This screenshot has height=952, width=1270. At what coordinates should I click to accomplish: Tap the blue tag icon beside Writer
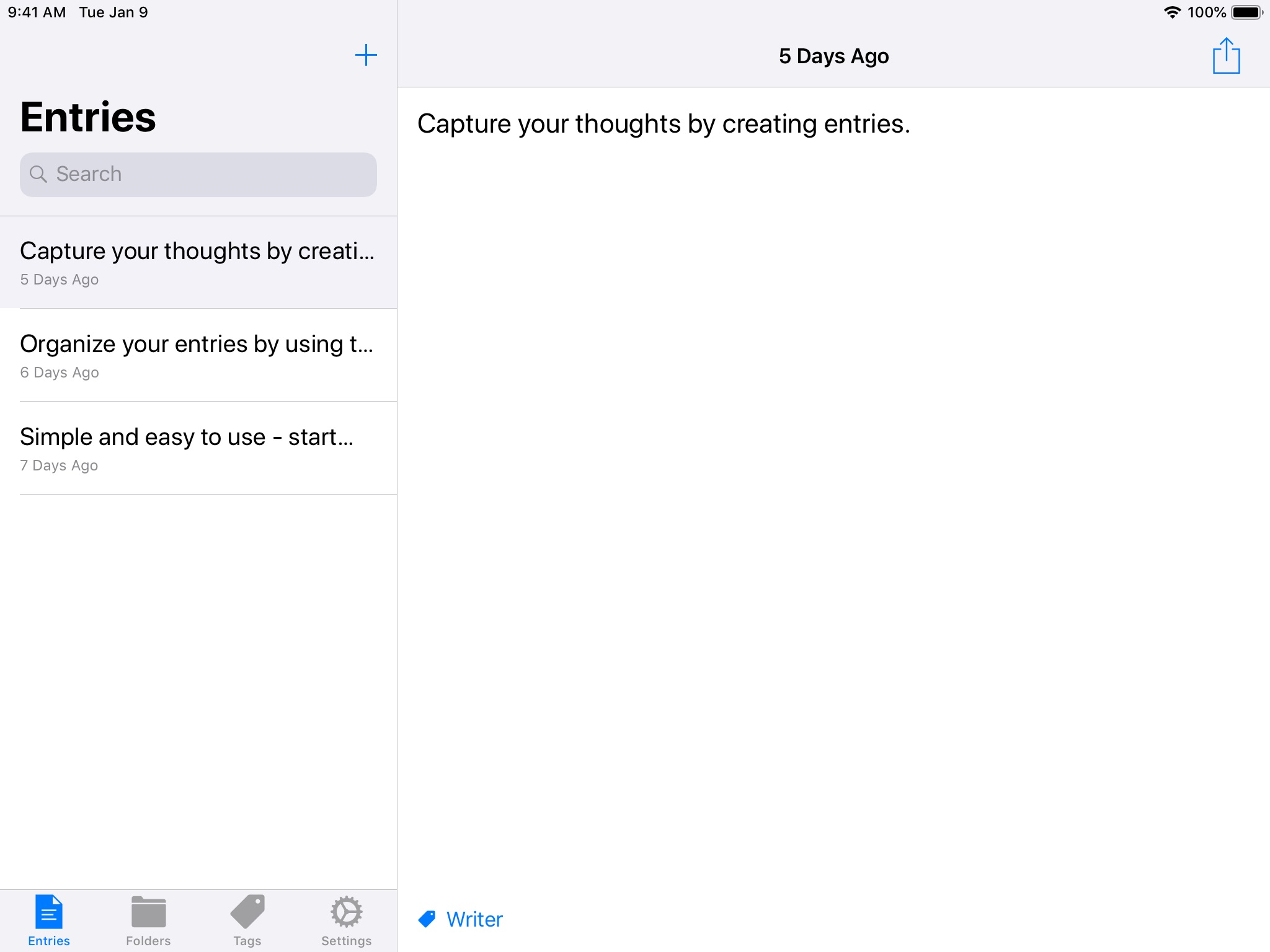[427, 919]
